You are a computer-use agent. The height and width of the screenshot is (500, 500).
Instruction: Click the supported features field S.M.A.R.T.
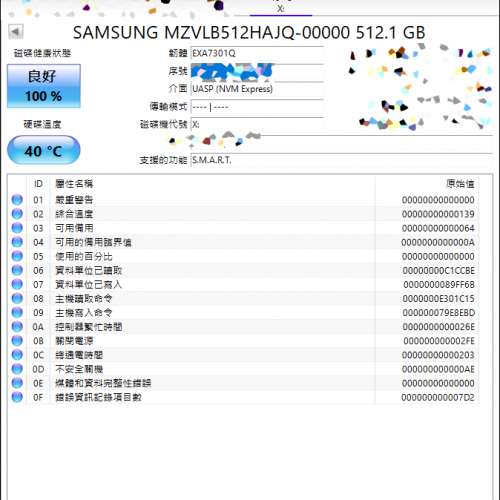(341, 160)
